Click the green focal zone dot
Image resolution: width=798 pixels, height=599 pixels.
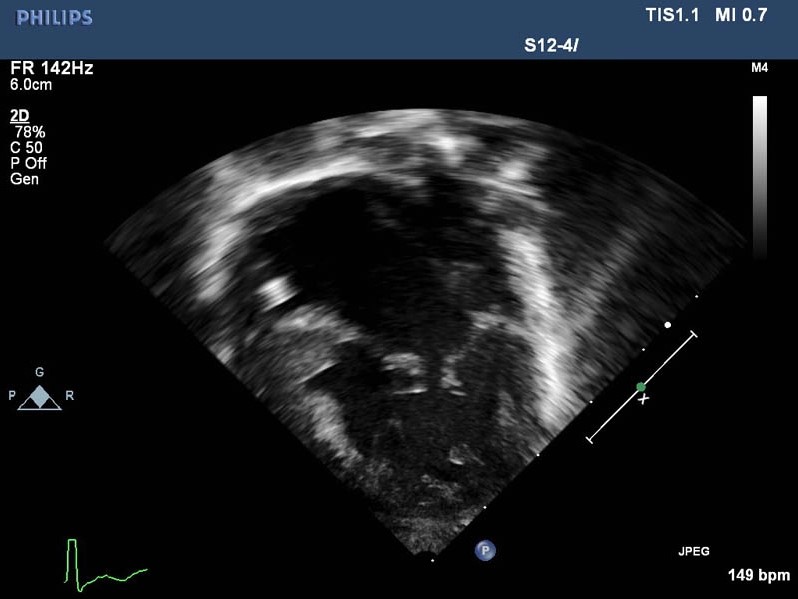click(641, 387)
